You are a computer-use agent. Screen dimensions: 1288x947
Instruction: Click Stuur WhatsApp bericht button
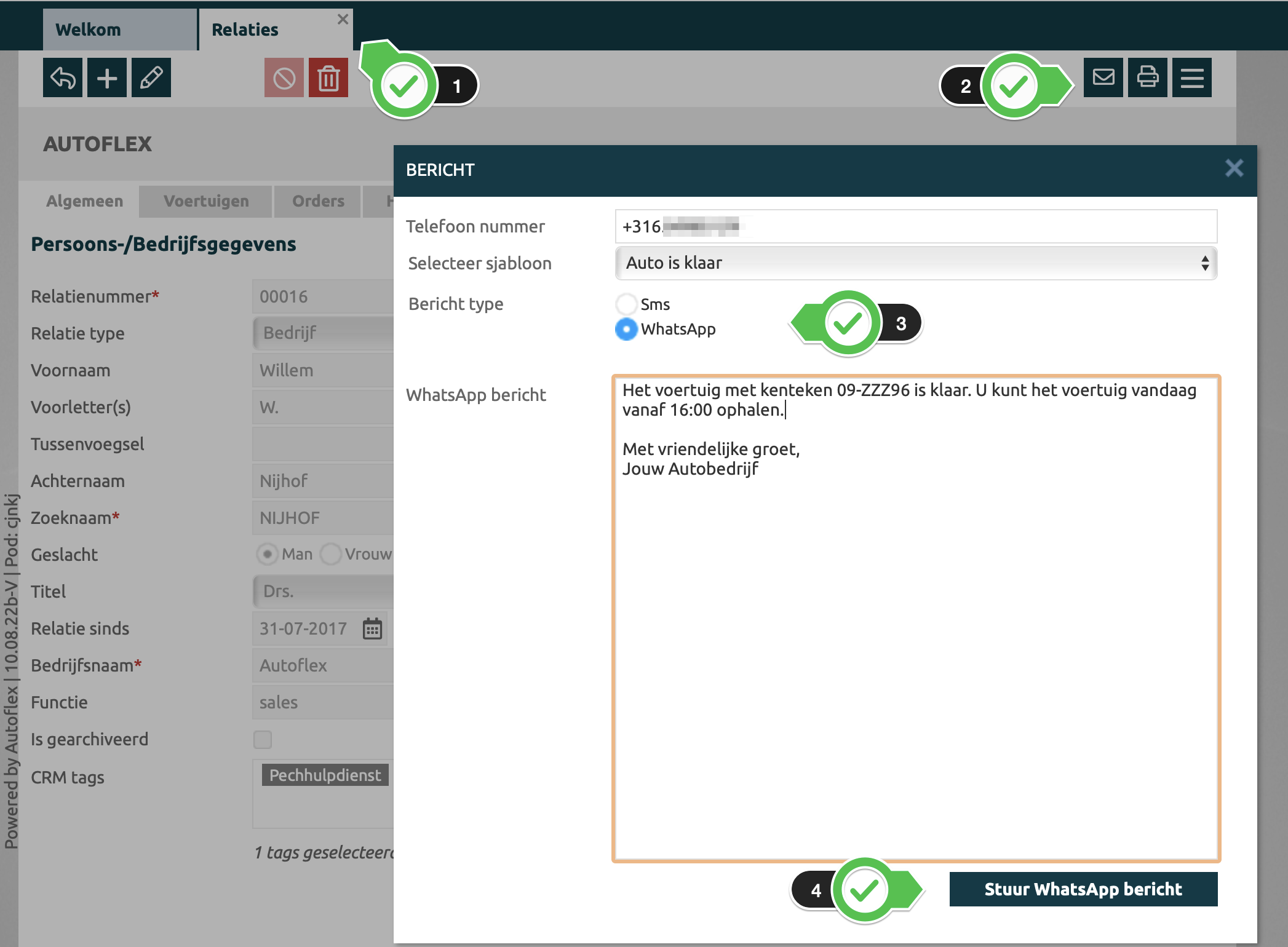coord(1083,889)
